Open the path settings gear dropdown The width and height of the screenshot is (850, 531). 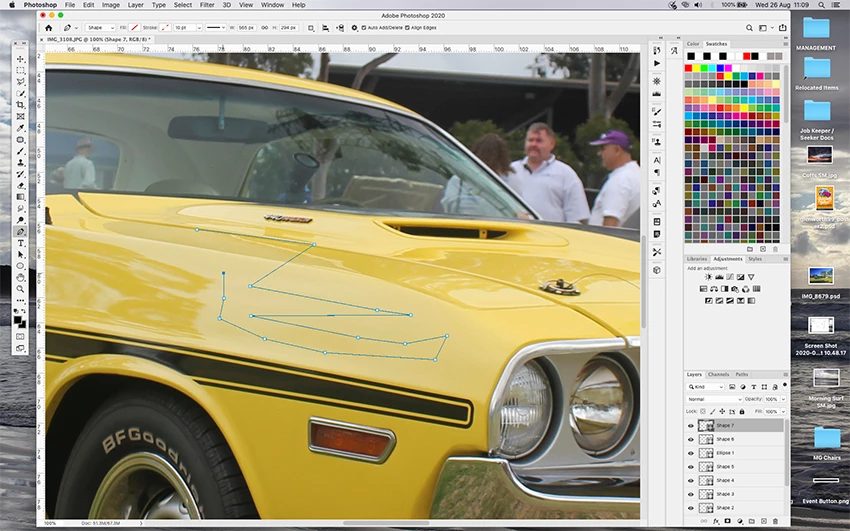[x=355, y=28]
